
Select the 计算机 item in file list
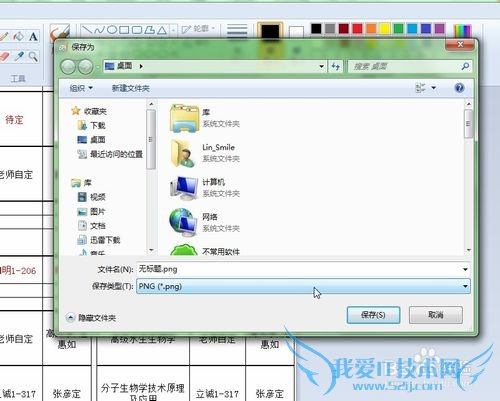click(x=205, y=188)
